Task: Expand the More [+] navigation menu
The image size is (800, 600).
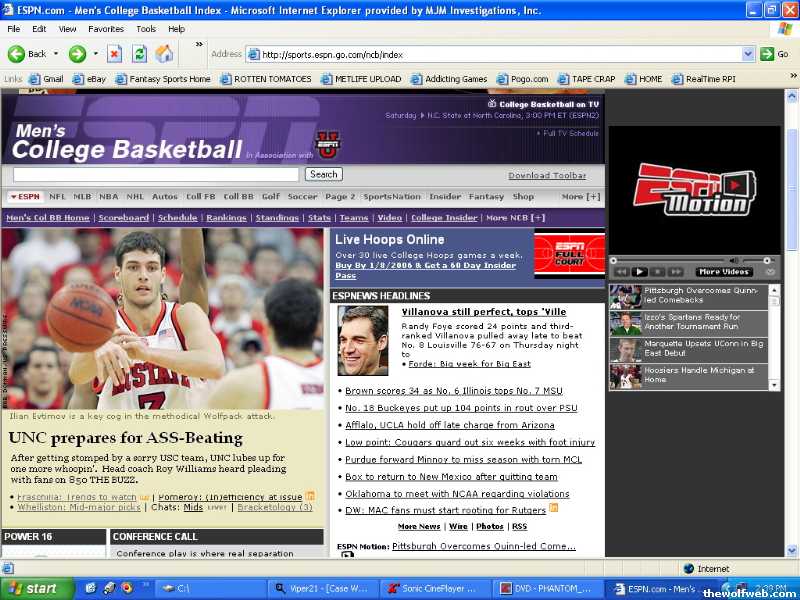Action: click(x=580, y=197)
